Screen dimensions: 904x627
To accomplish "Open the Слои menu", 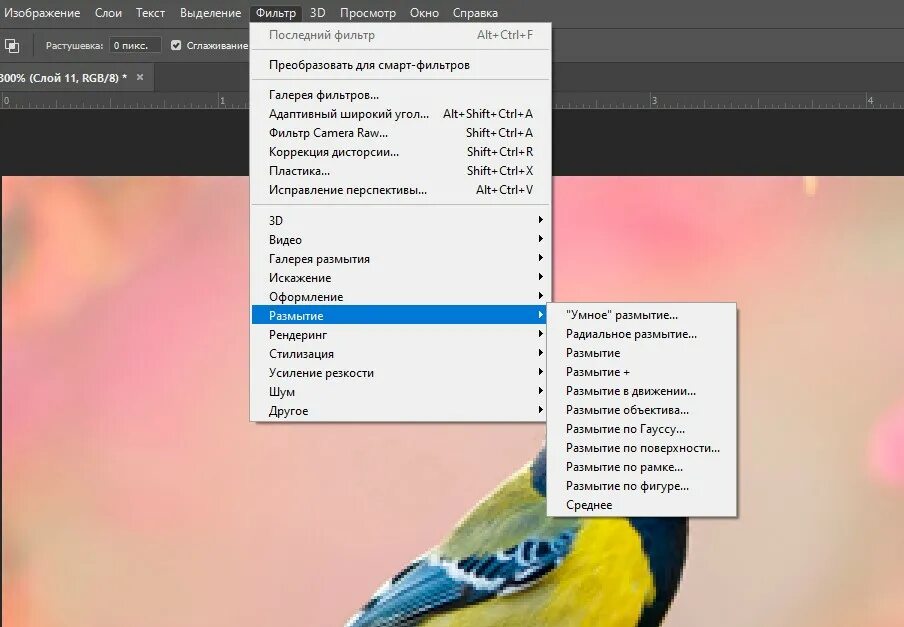I will click(x=108, y=13).
